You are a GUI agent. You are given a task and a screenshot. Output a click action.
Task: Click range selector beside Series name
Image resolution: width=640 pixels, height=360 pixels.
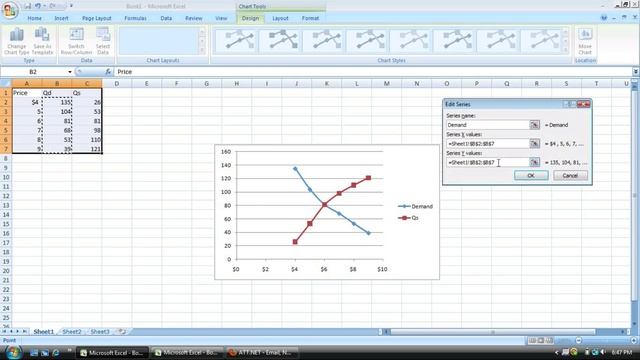(x=534, y=125)
